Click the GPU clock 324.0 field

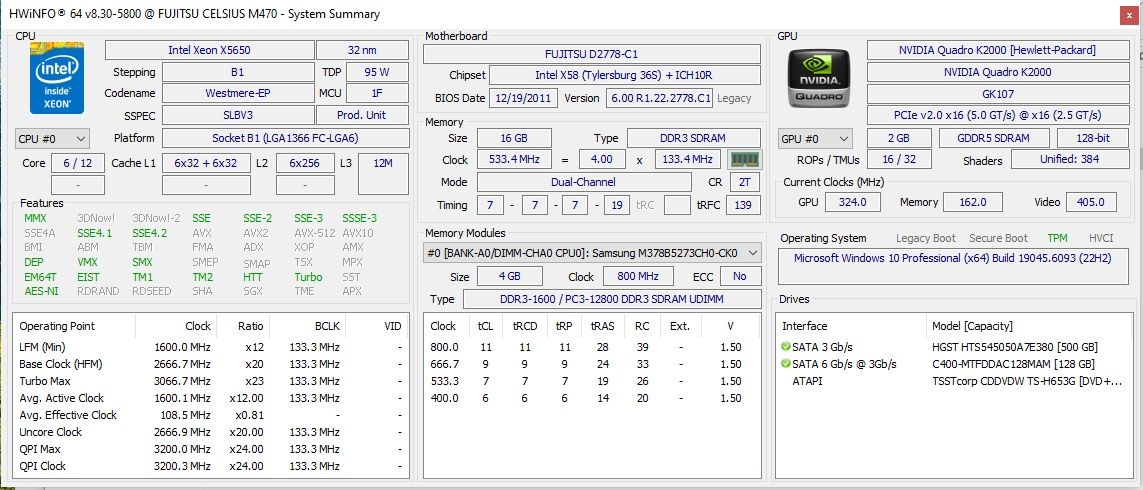point(852,202)
